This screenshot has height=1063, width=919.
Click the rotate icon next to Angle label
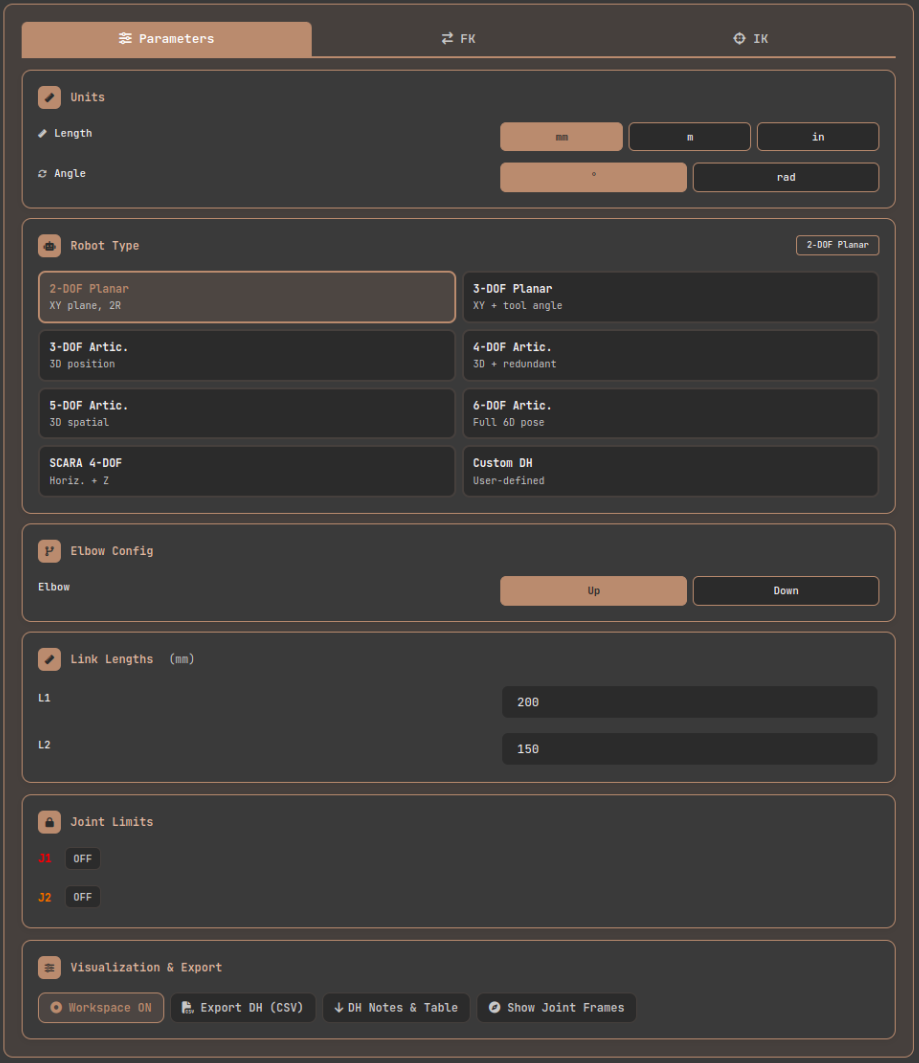[42, 173]
